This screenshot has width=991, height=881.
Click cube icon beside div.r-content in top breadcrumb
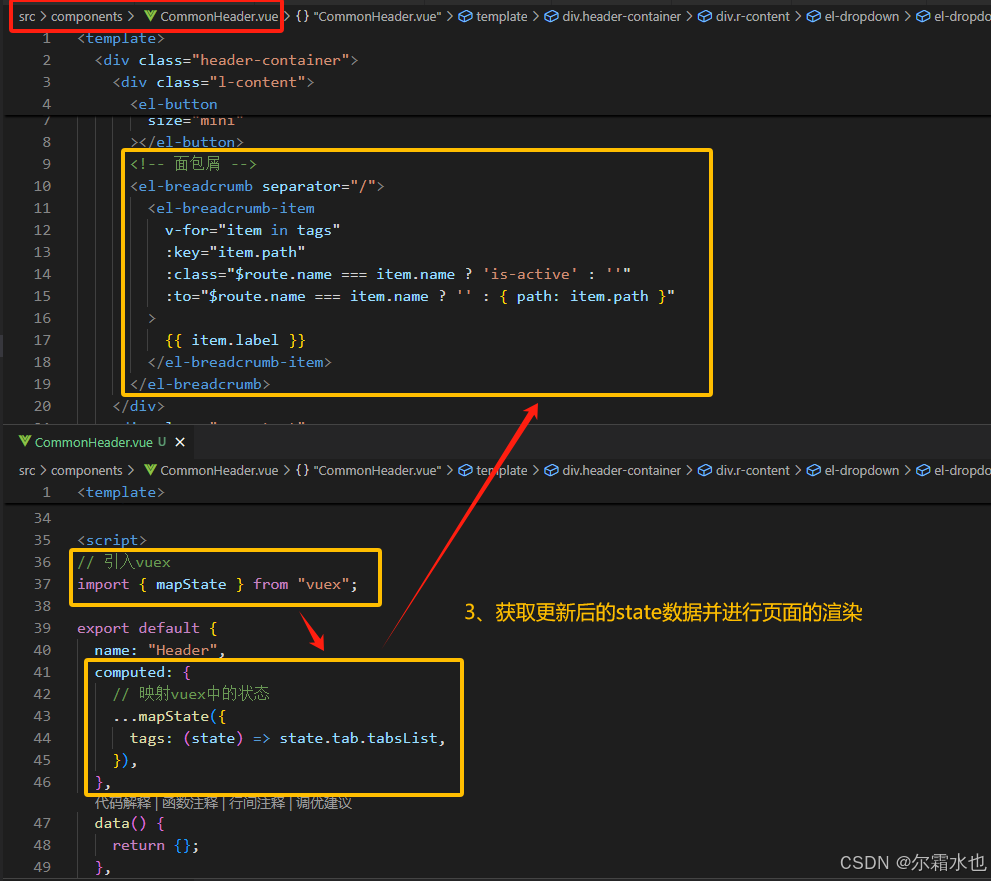pyautogui.click(x=705, y=16)
